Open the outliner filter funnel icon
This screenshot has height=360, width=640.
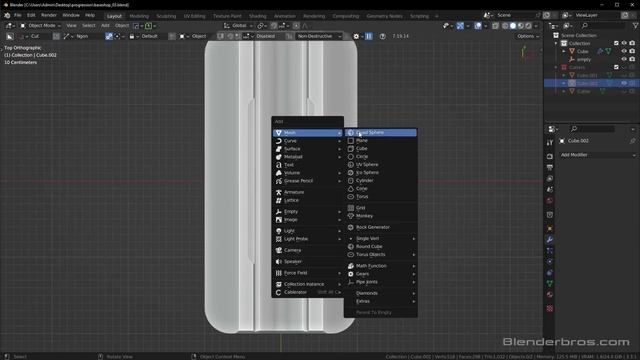635,26
